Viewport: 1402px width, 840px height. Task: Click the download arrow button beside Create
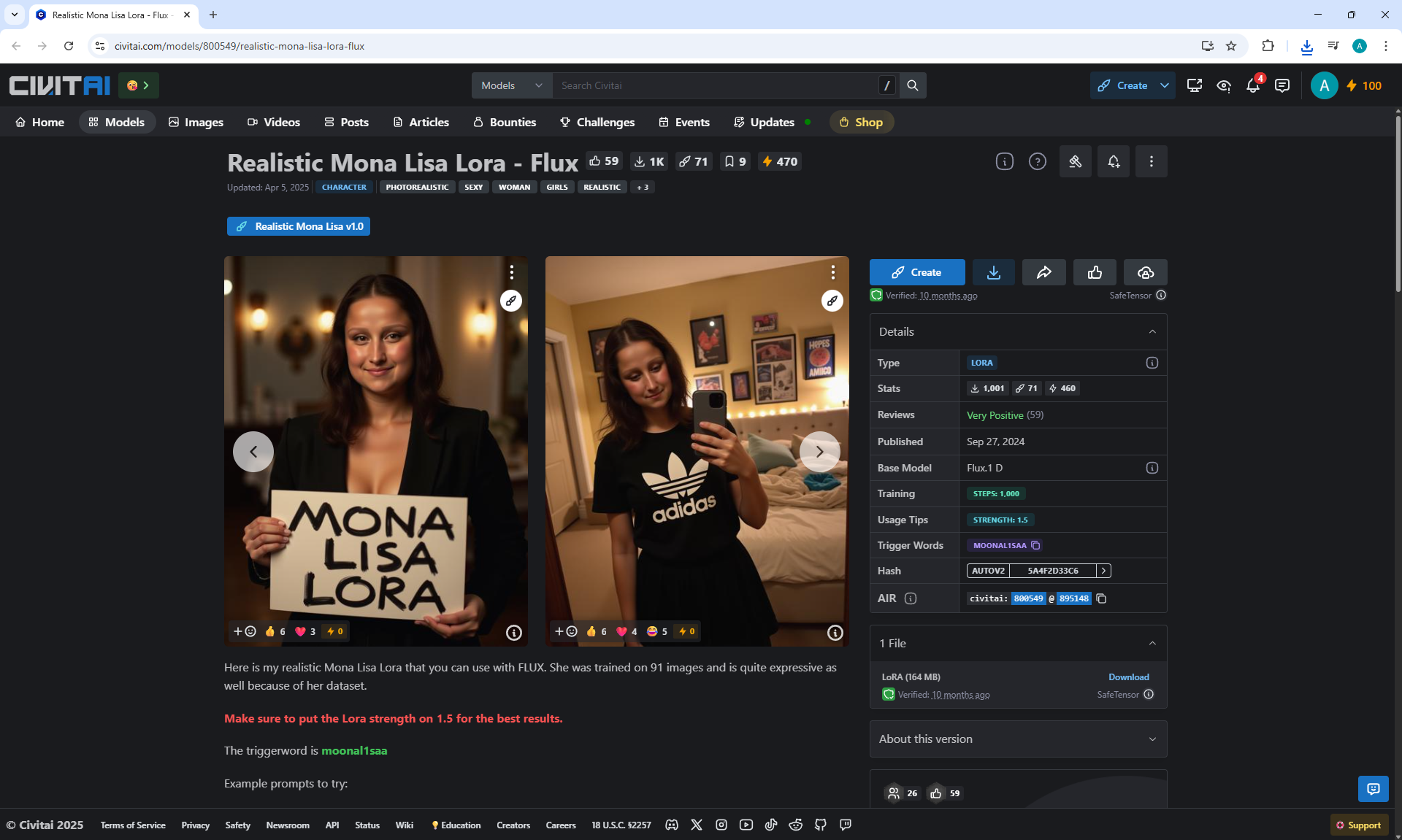coord(993,272)
